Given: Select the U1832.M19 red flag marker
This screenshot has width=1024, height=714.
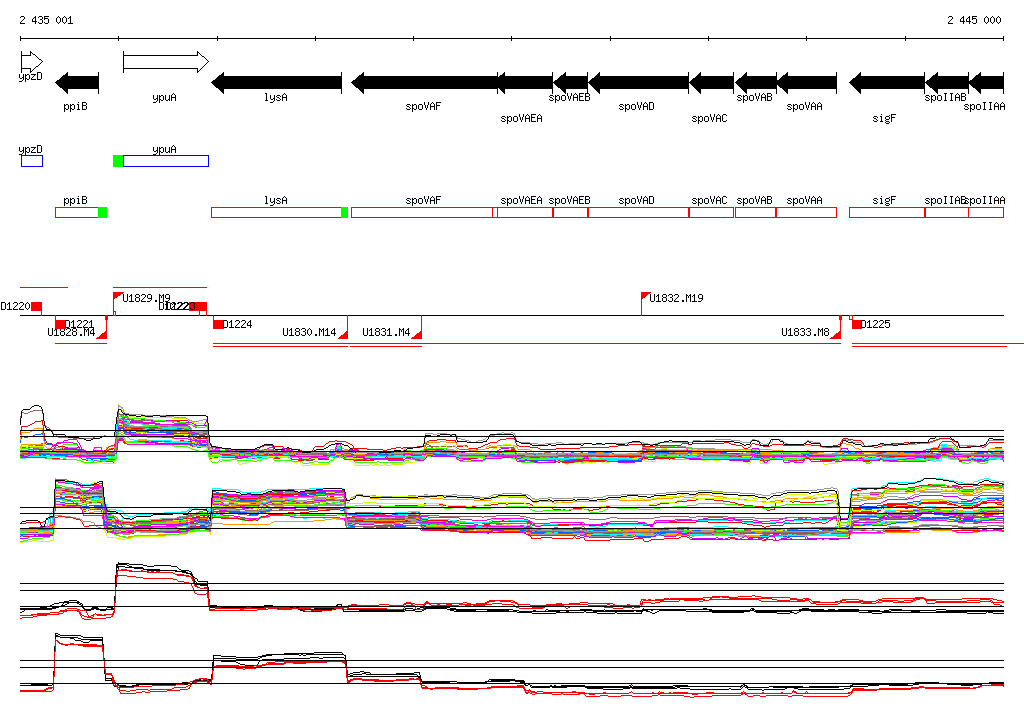Looking at the screenshot, I should point(646,297).
